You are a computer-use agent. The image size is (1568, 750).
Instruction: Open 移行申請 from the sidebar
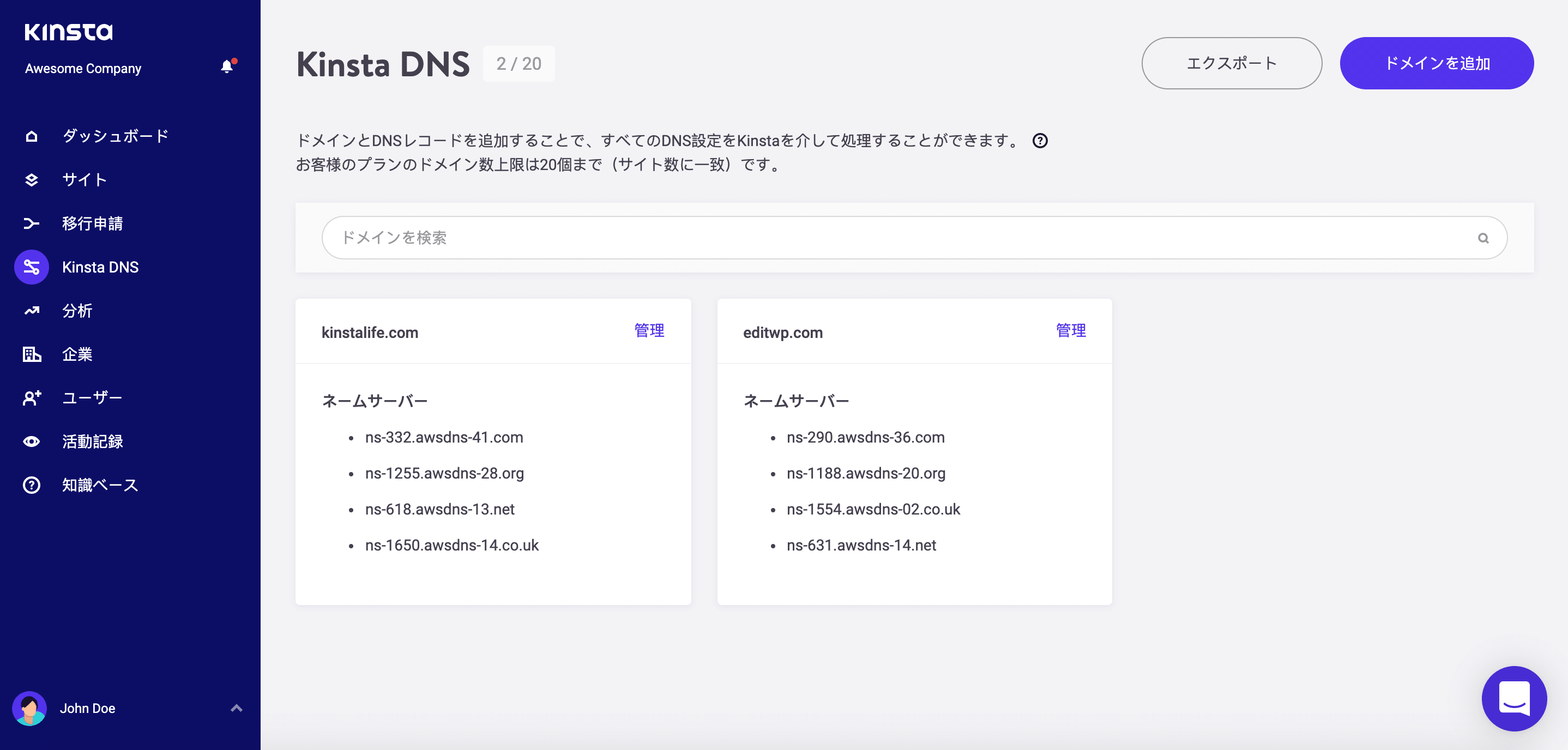point(31,223)
